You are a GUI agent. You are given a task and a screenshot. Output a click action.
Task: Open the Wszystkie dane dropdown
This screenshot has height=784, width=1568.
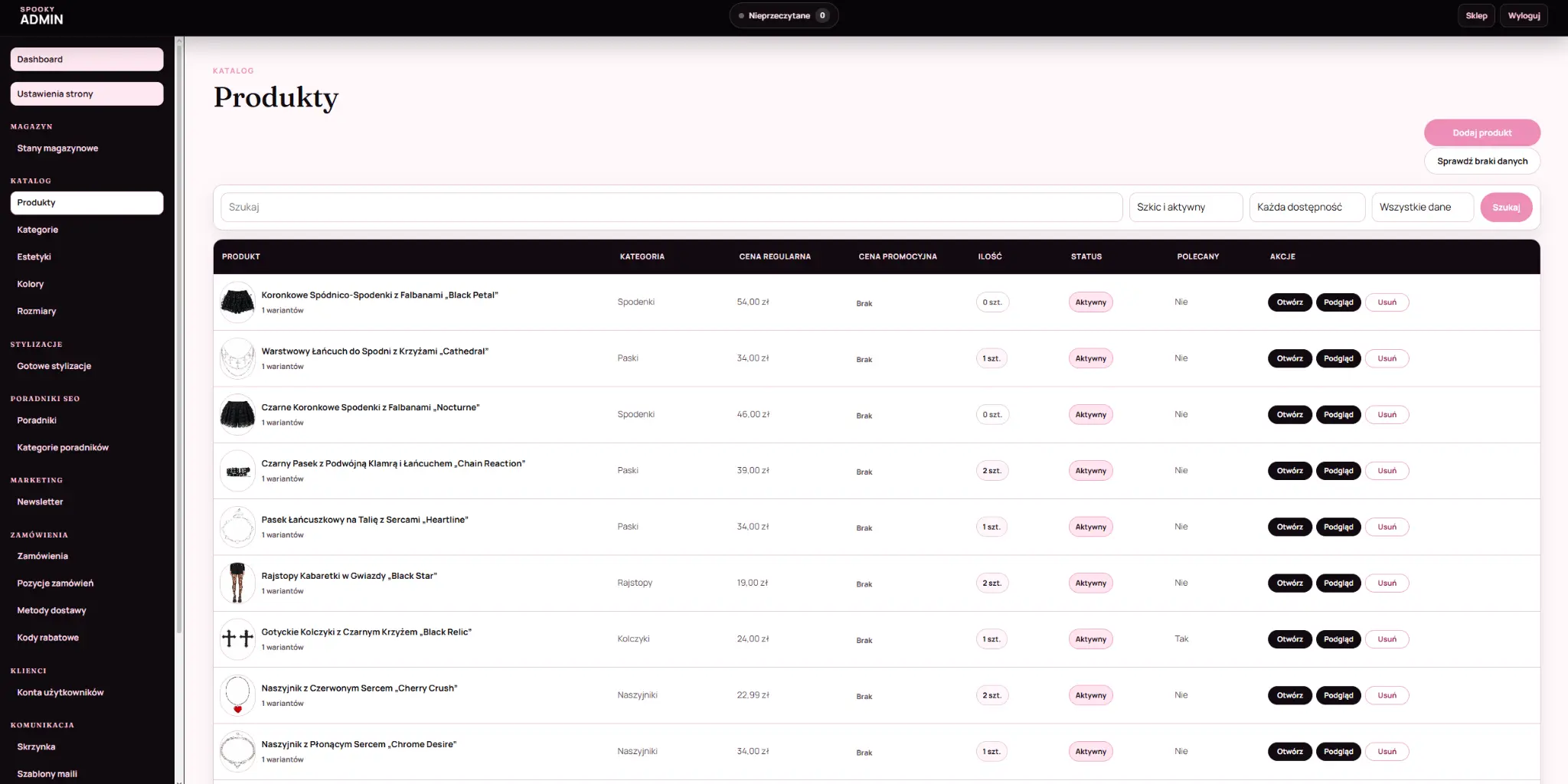(1423, 207)
